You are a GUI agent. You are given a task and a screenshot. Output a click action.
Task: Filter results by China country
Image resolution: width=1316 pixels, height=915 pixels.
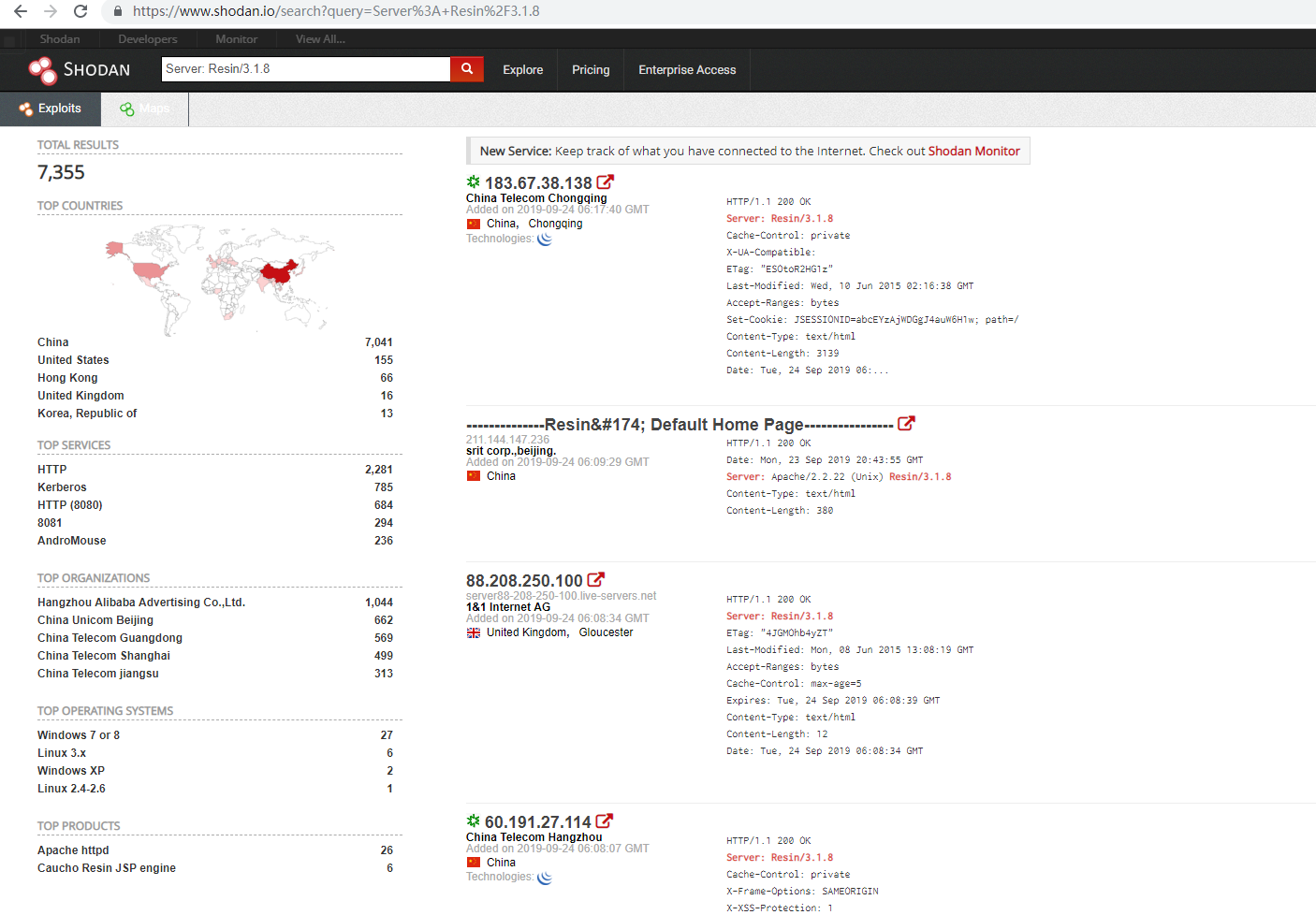click(x=53, y=342)
